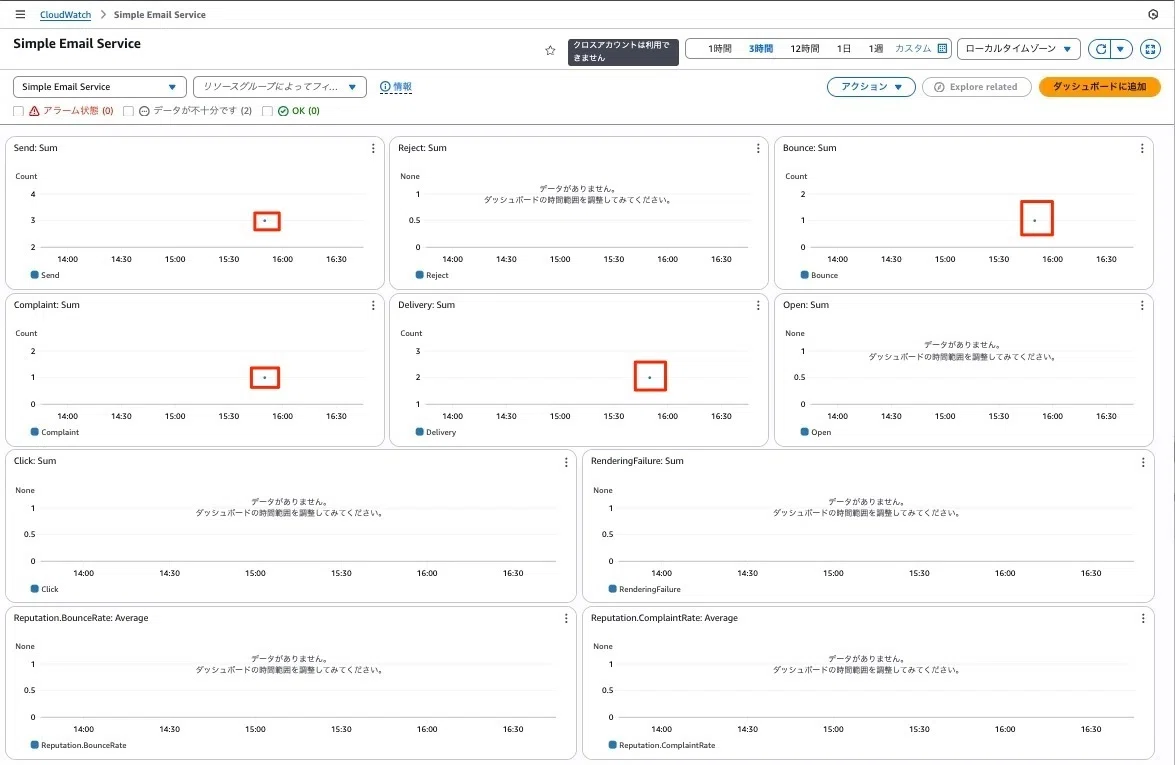Open Reputation.ComplaintRate widget options menu
Viewport: 1175px width, 765px height.
click(1143, 618)
